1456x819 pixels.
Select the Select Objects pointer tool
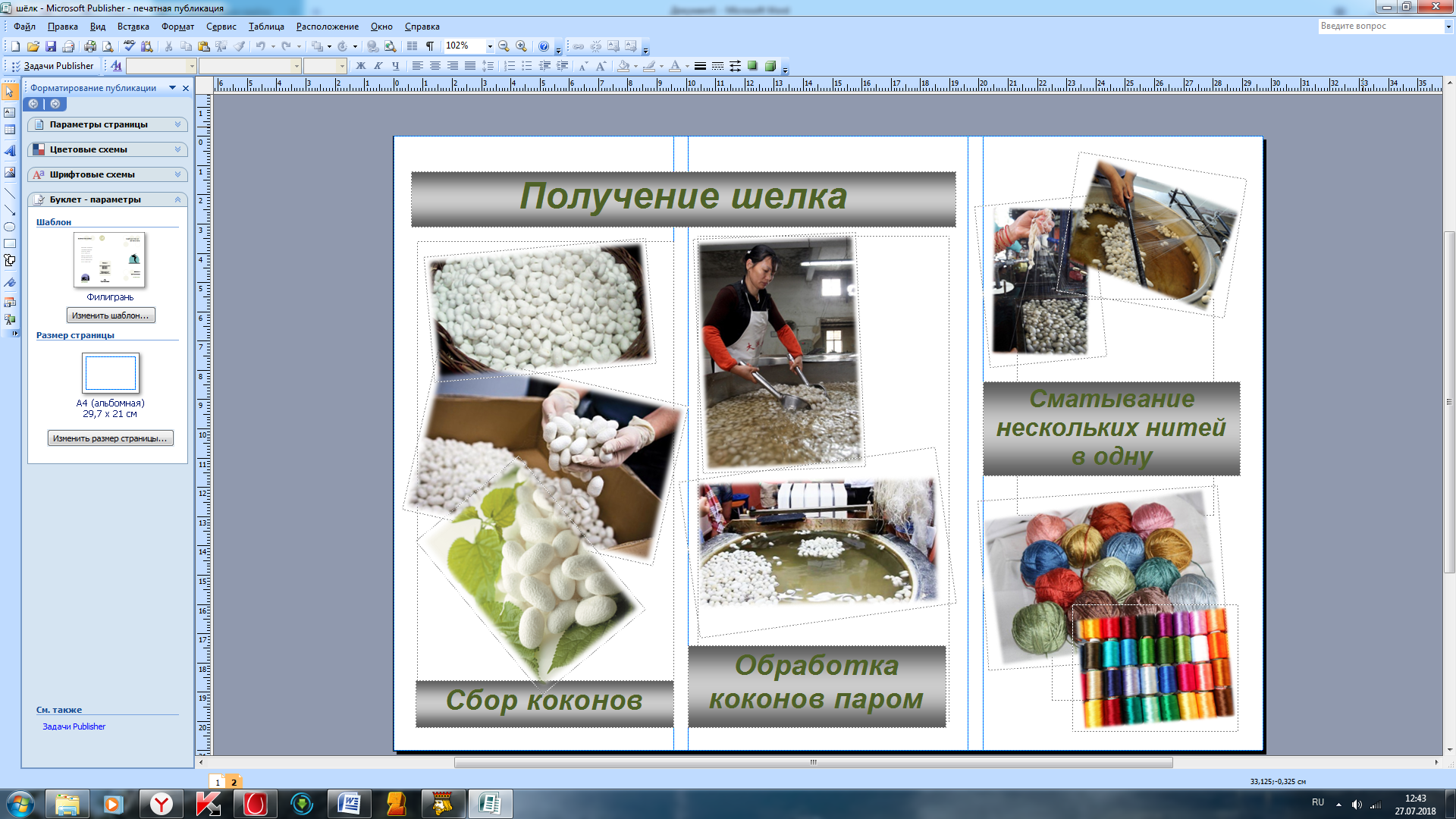tap(10, 92)
